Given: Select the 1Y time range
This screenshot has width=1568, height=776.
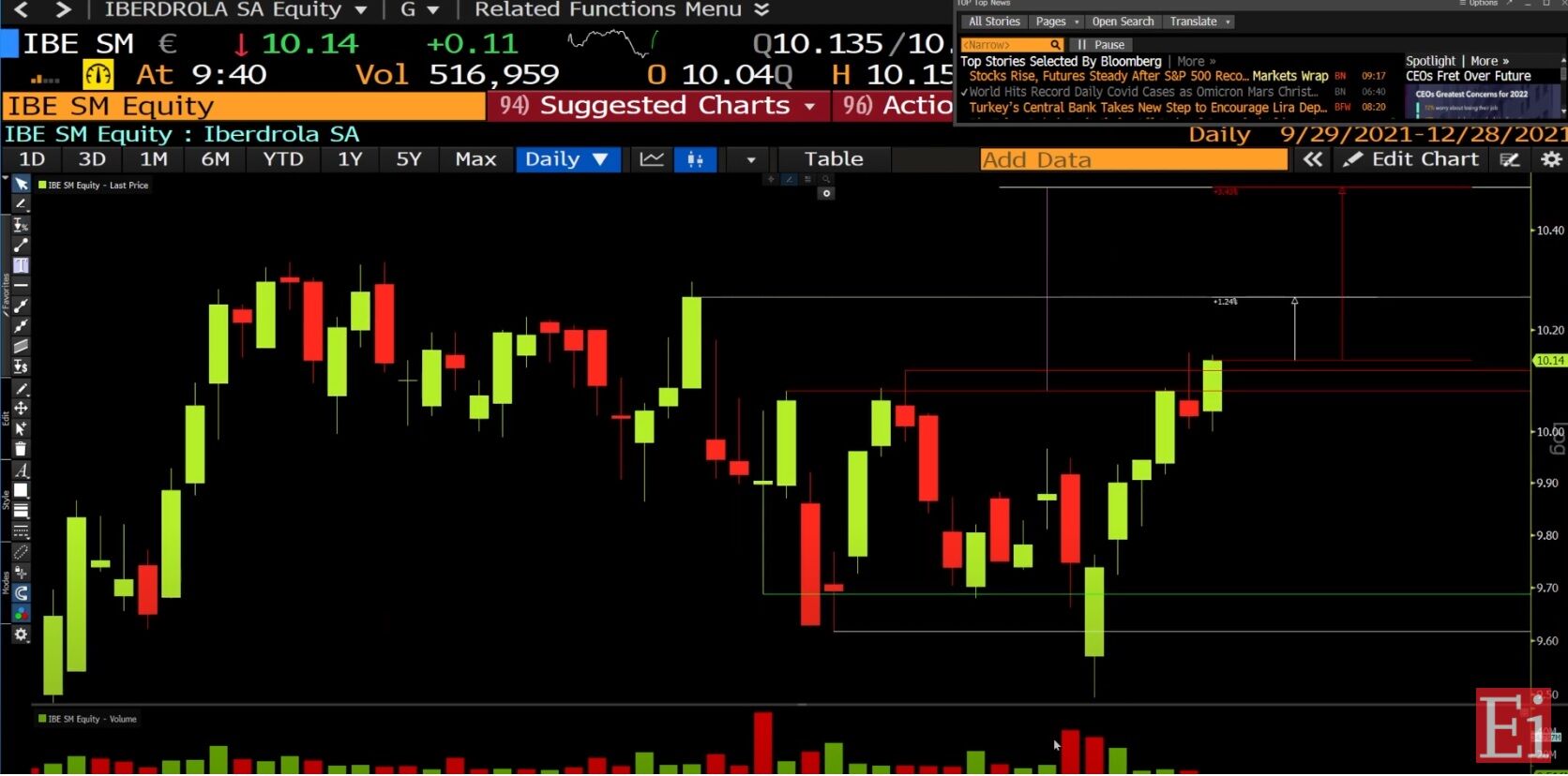Looking at the screenshot, I should 350,159.
